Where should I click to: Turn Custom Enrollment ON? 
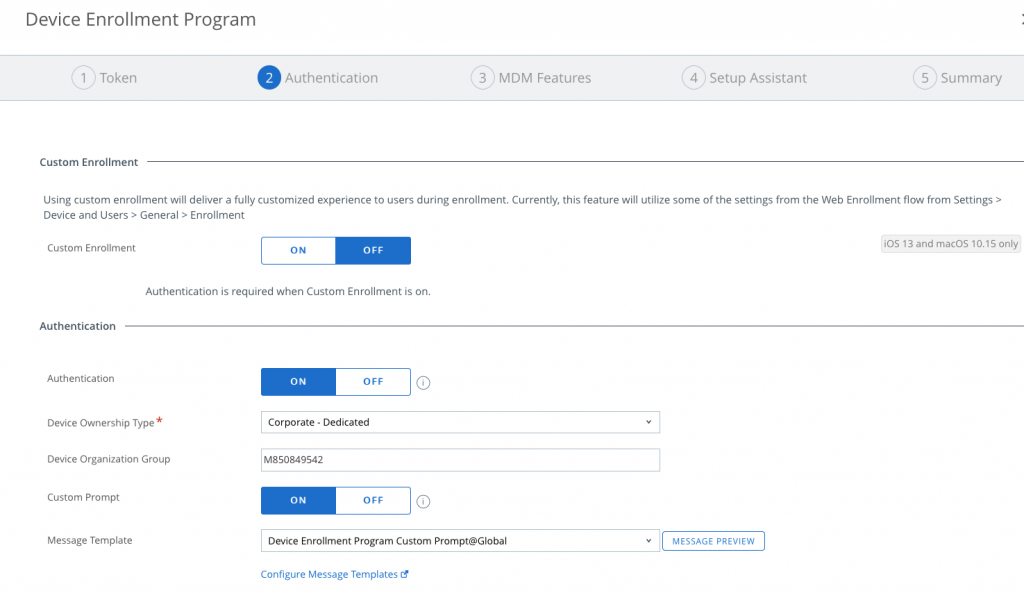click(298, 250)
